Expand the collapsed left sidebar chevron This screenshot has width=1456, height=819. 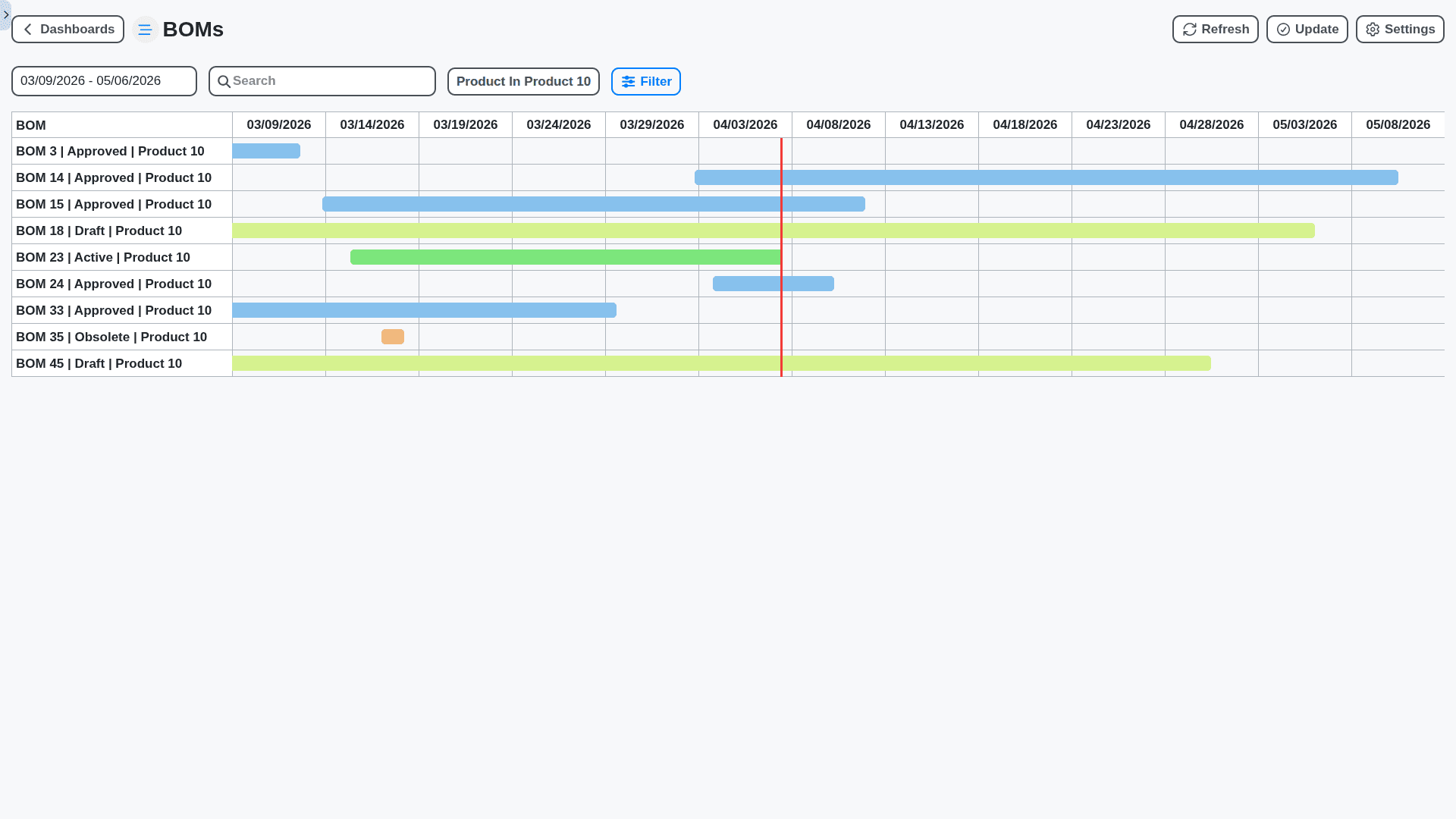click(6, 15)
